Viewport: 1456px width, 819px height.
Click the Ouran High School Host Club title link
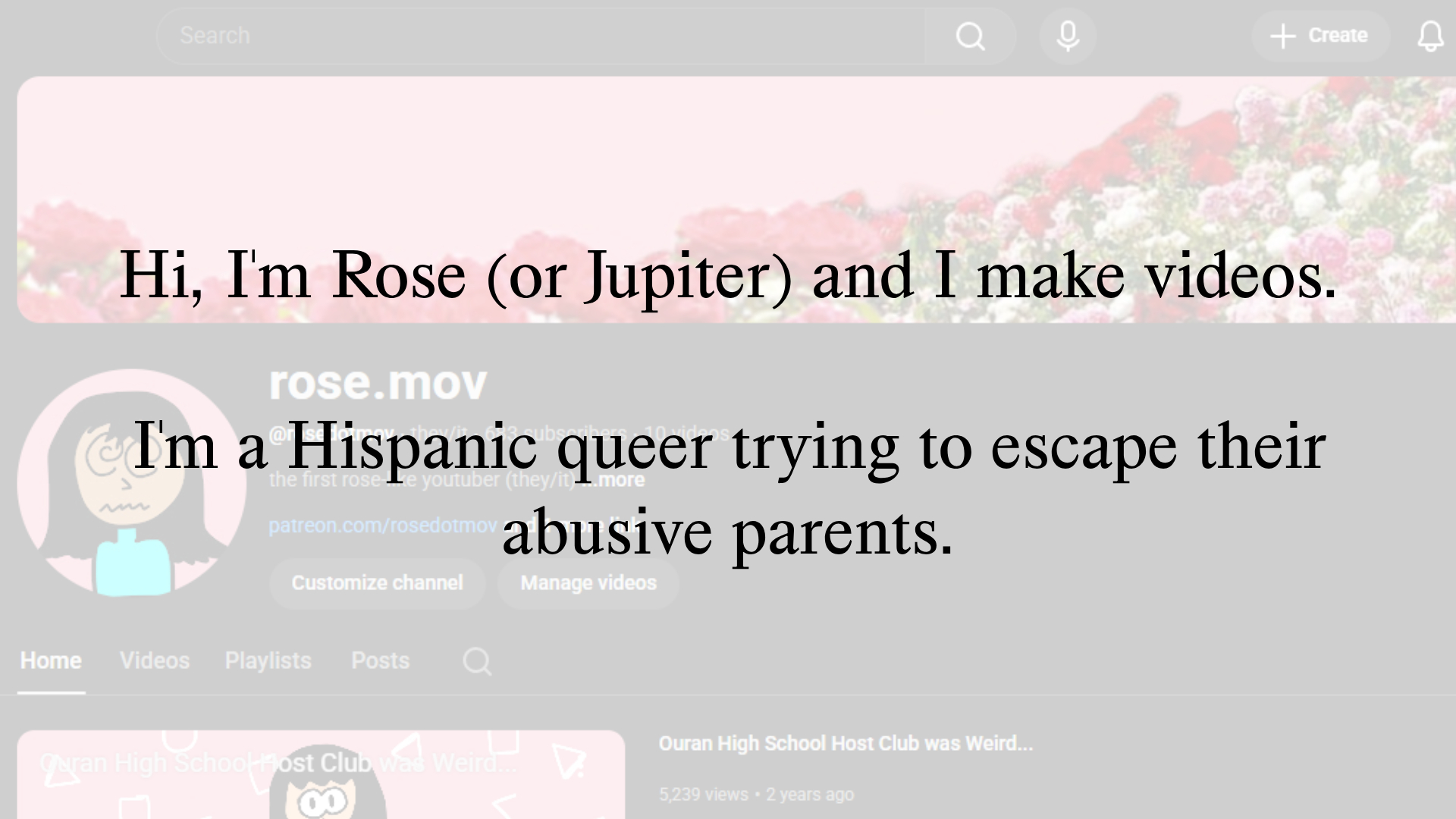(x=845, y=744)
